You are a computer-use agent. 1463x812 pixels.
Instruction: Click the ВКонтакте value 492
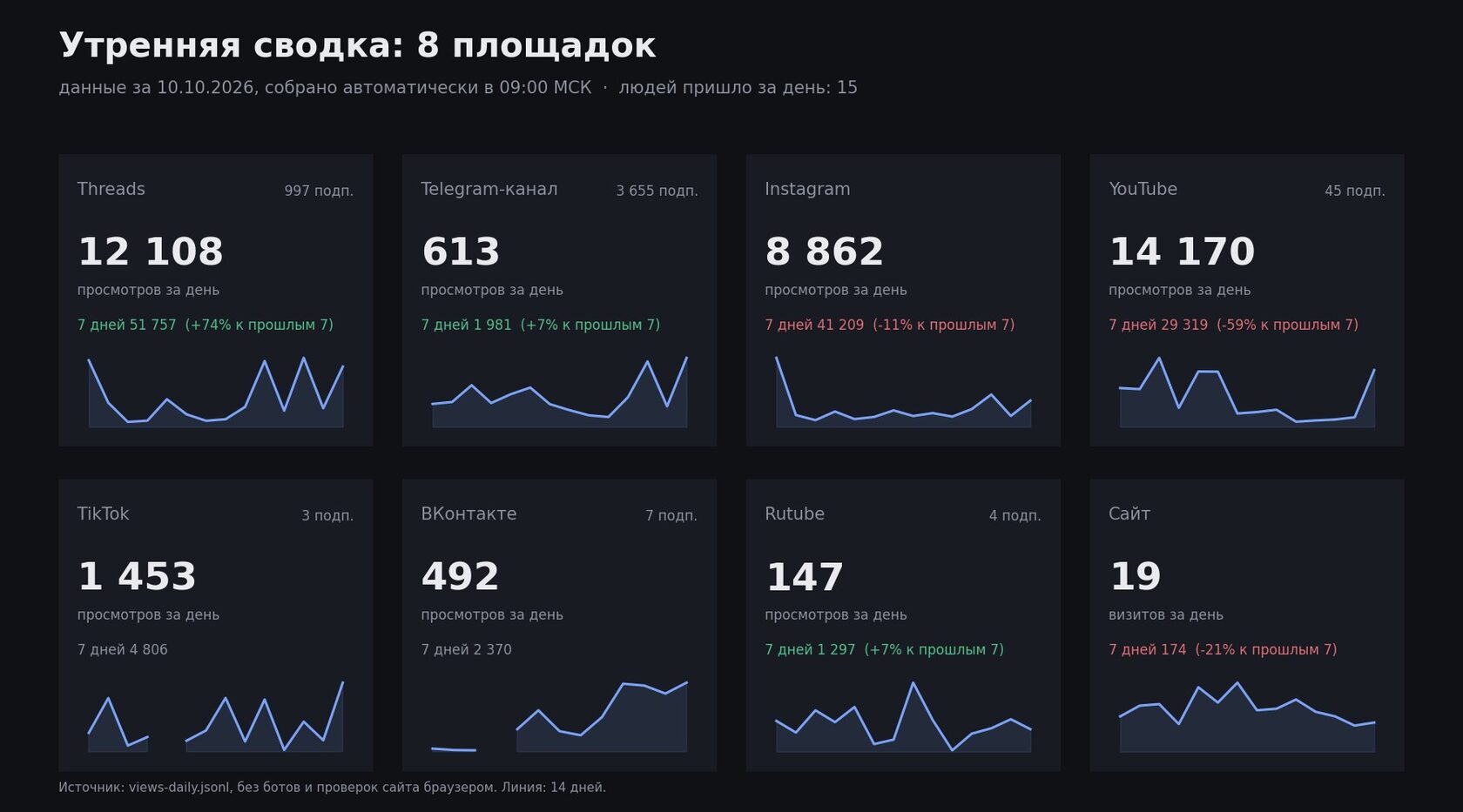click(x=460, y=576)
